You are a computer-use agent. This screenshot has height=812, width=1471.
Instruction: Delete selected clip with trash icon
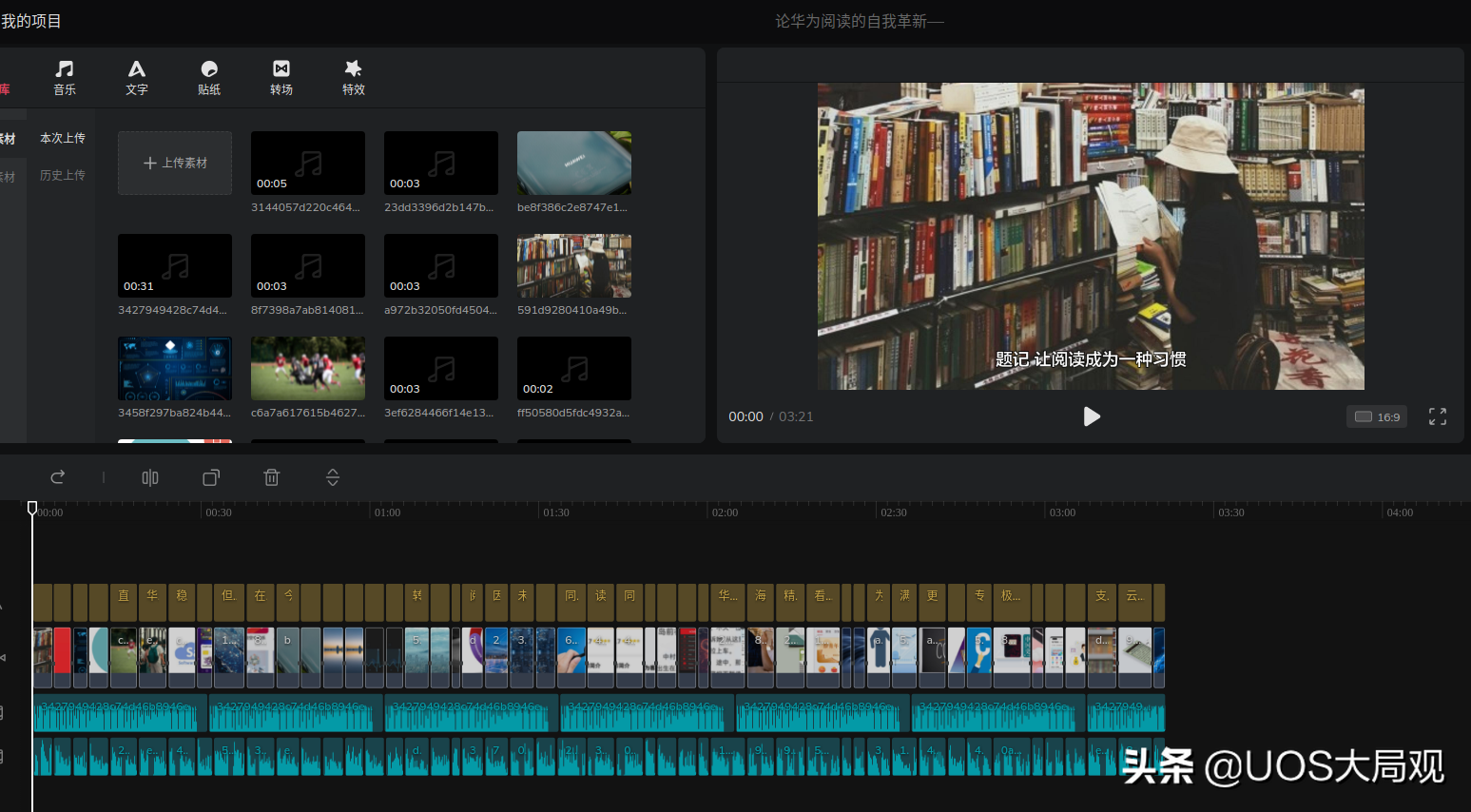point(272,477)
